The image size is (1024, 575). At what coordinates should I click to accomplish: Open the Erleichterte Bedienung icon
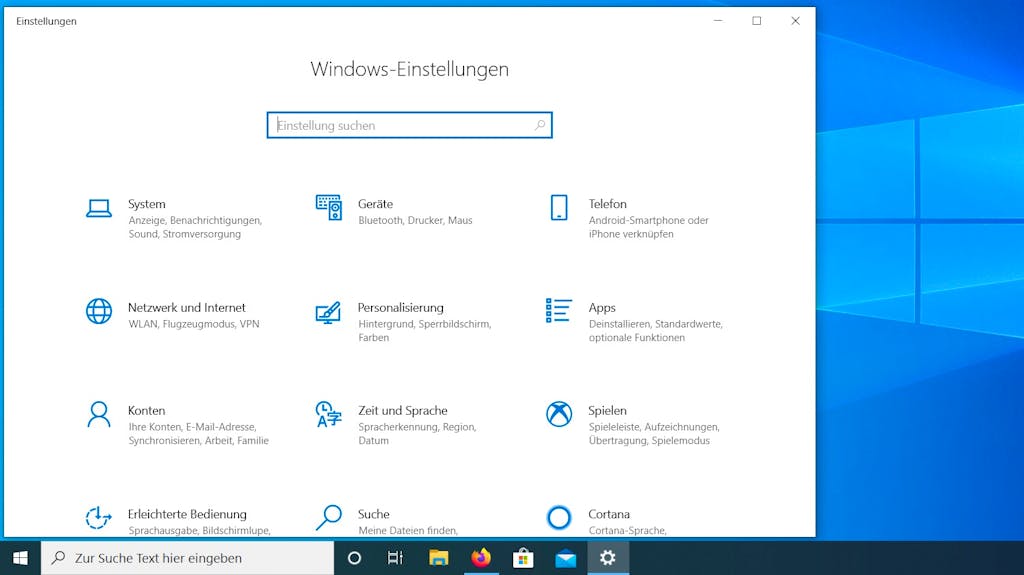click(98, 518)
